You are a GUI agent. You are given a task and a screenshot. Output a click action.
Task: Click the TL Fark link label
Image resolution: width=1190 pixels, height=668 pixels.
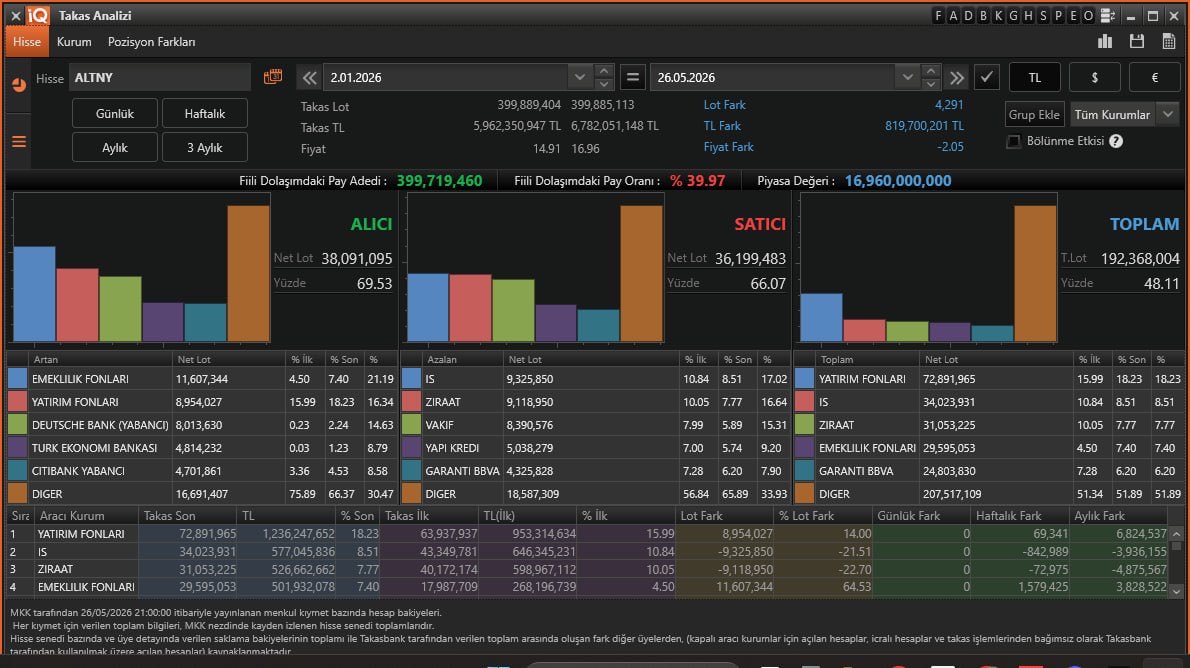(722, 126)
